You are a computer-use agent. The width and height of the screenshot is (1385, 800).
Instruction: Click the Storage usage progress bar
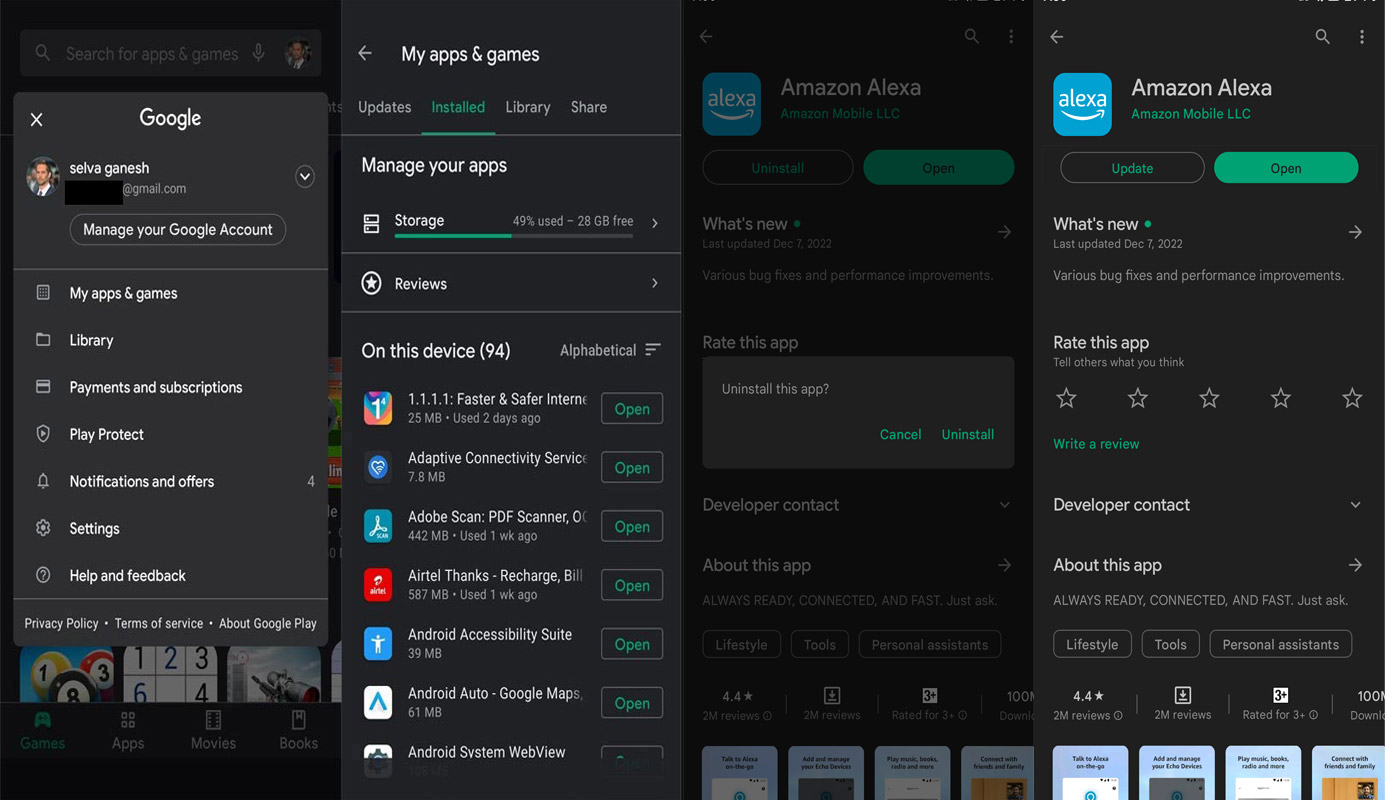click(x=514, y=236)
